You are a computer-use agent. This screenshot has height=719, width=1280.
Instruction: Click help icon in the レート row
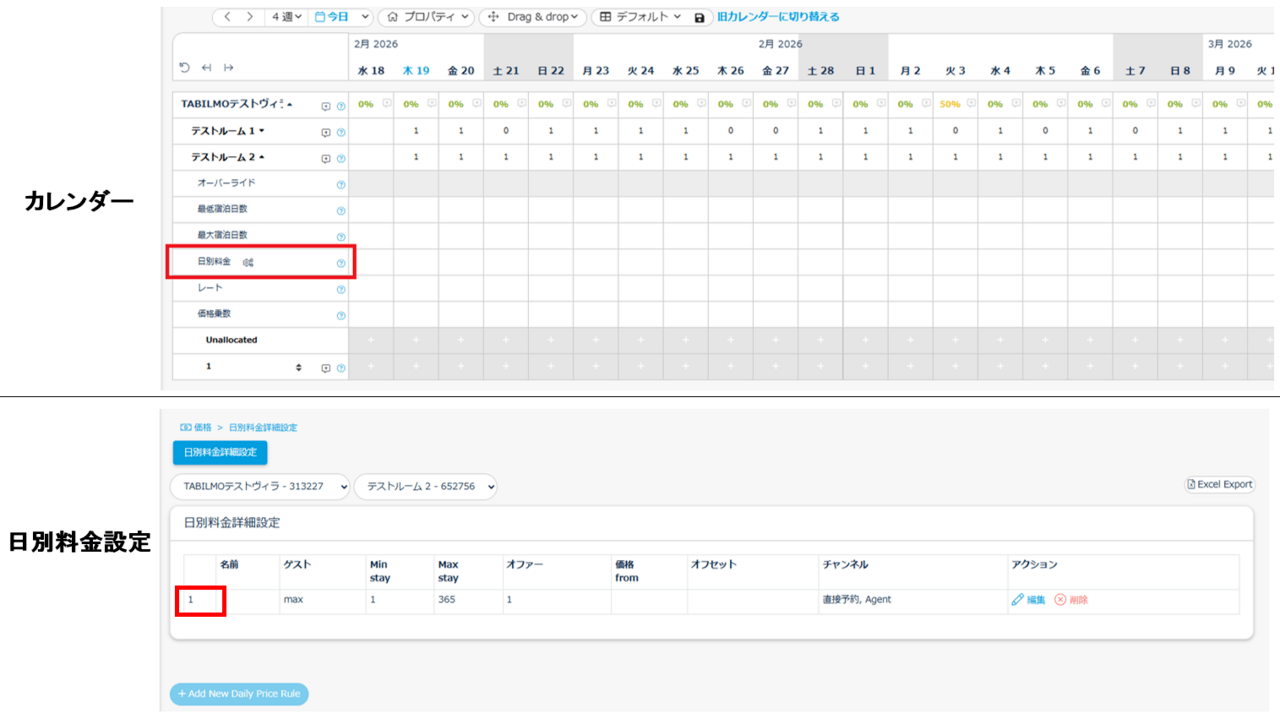coord(341,290)
